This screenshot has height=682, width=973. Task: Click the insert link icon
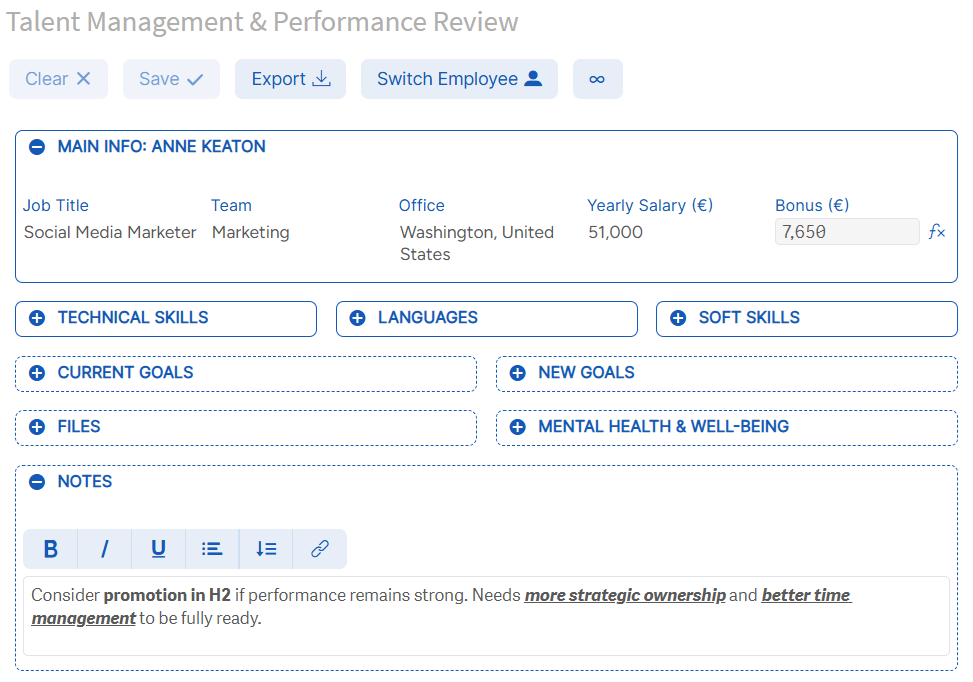pos(320,549)
